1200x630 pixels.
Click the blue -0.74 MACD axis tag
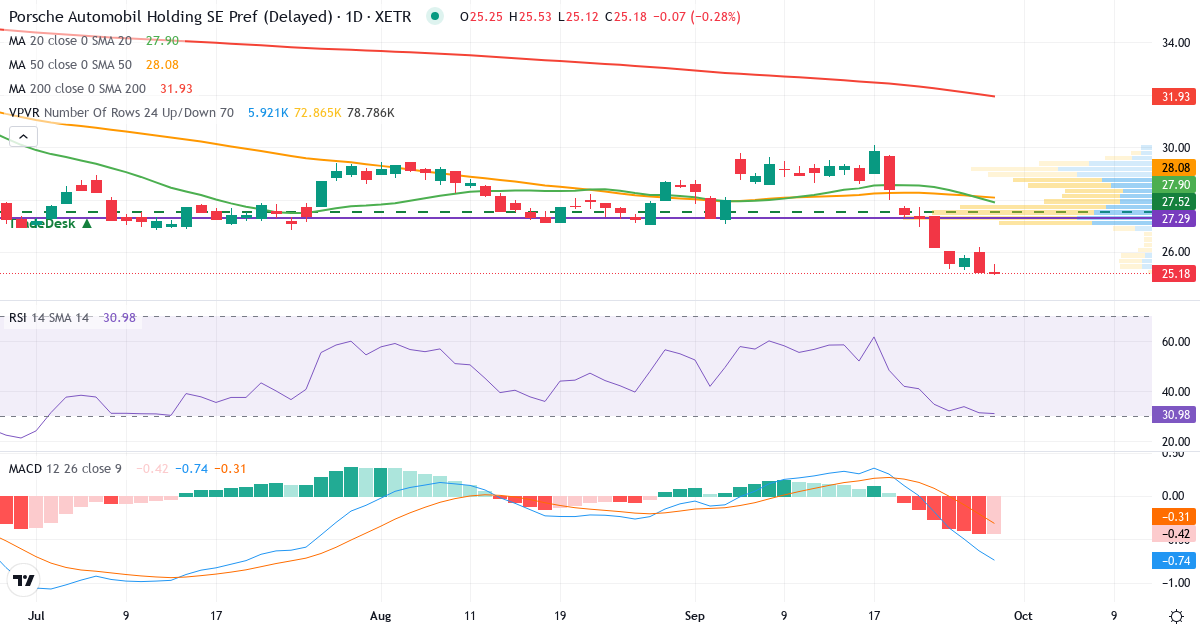coord(1175,560)
